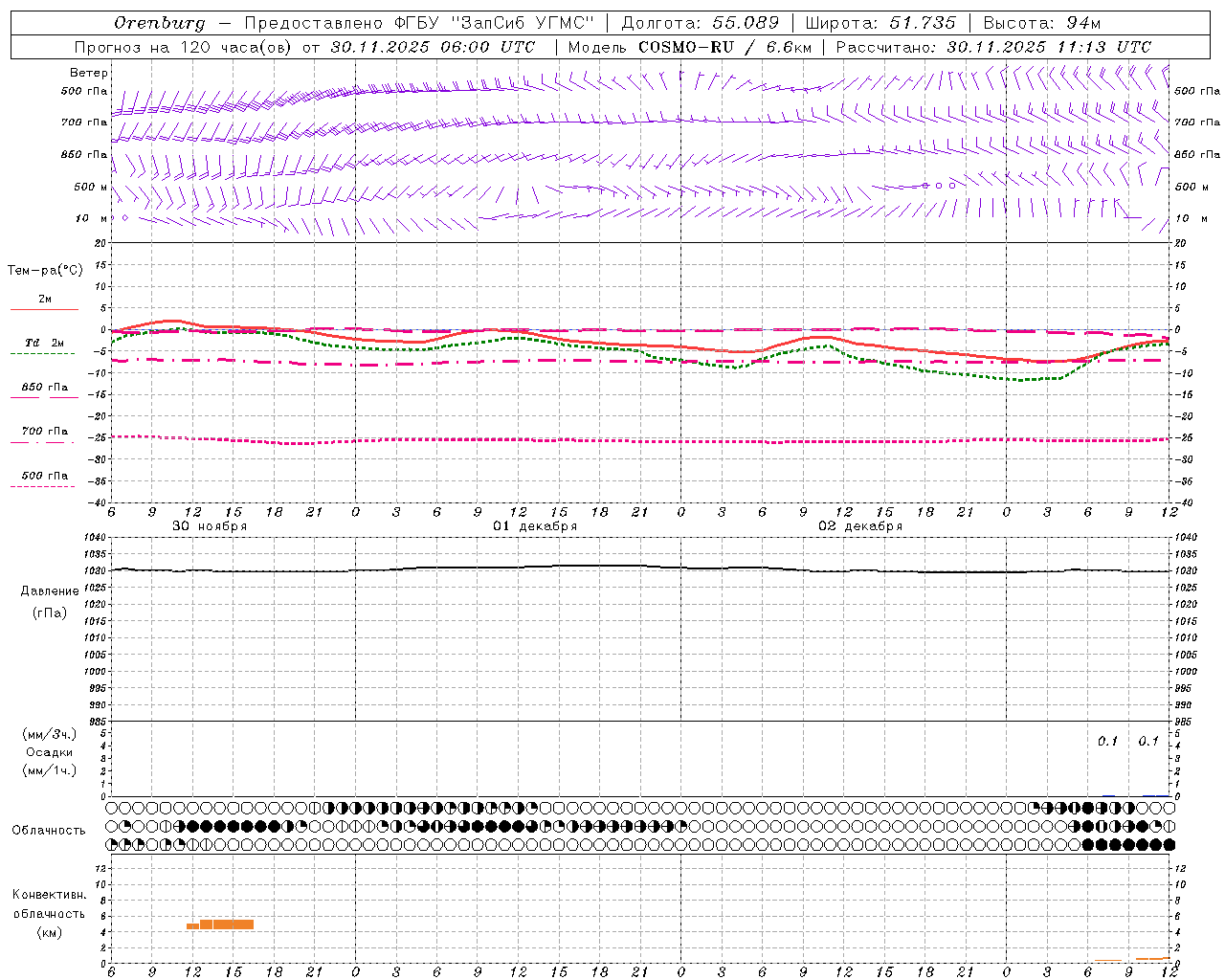Click the red 2м temperature legend entry
The height and width of the screenshot is (980, 1225).
[44, 302]
